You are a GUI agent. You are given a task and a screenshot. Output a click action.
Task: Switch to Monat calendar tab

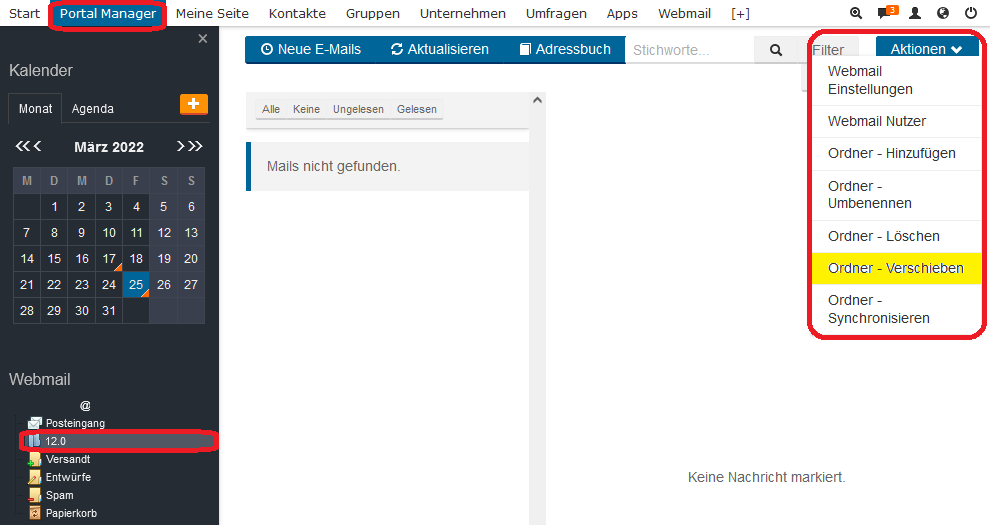(x=35, y=109)
